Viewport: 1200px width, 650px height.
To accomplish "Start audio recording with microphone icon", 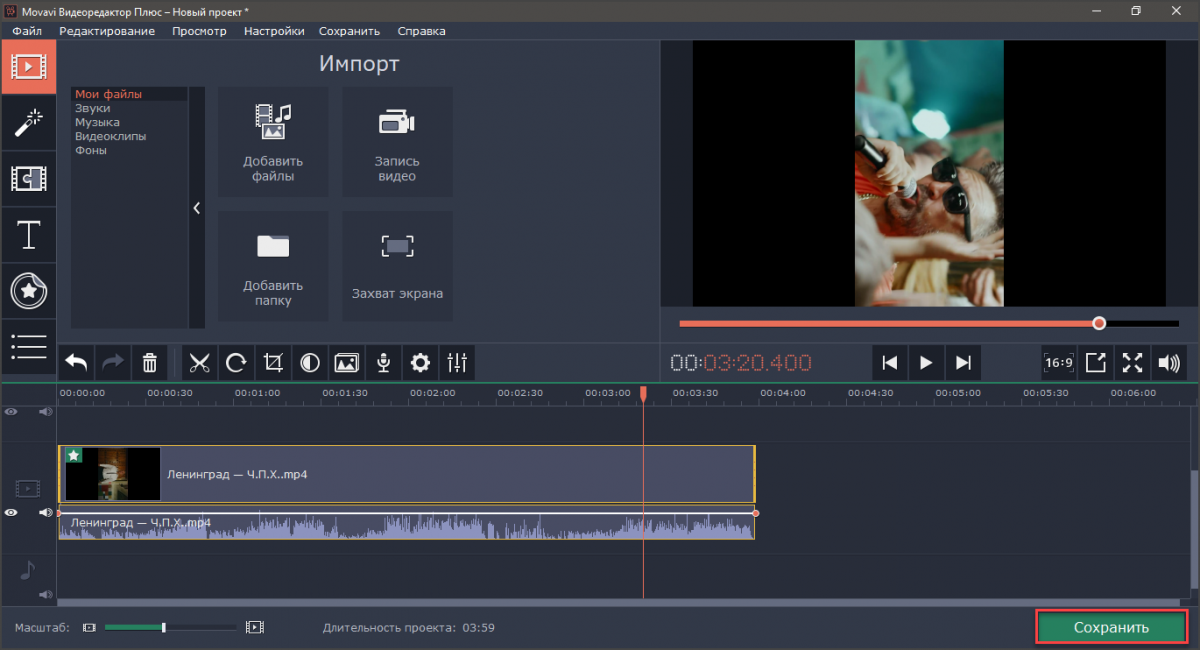I will (x=384, y=362).
